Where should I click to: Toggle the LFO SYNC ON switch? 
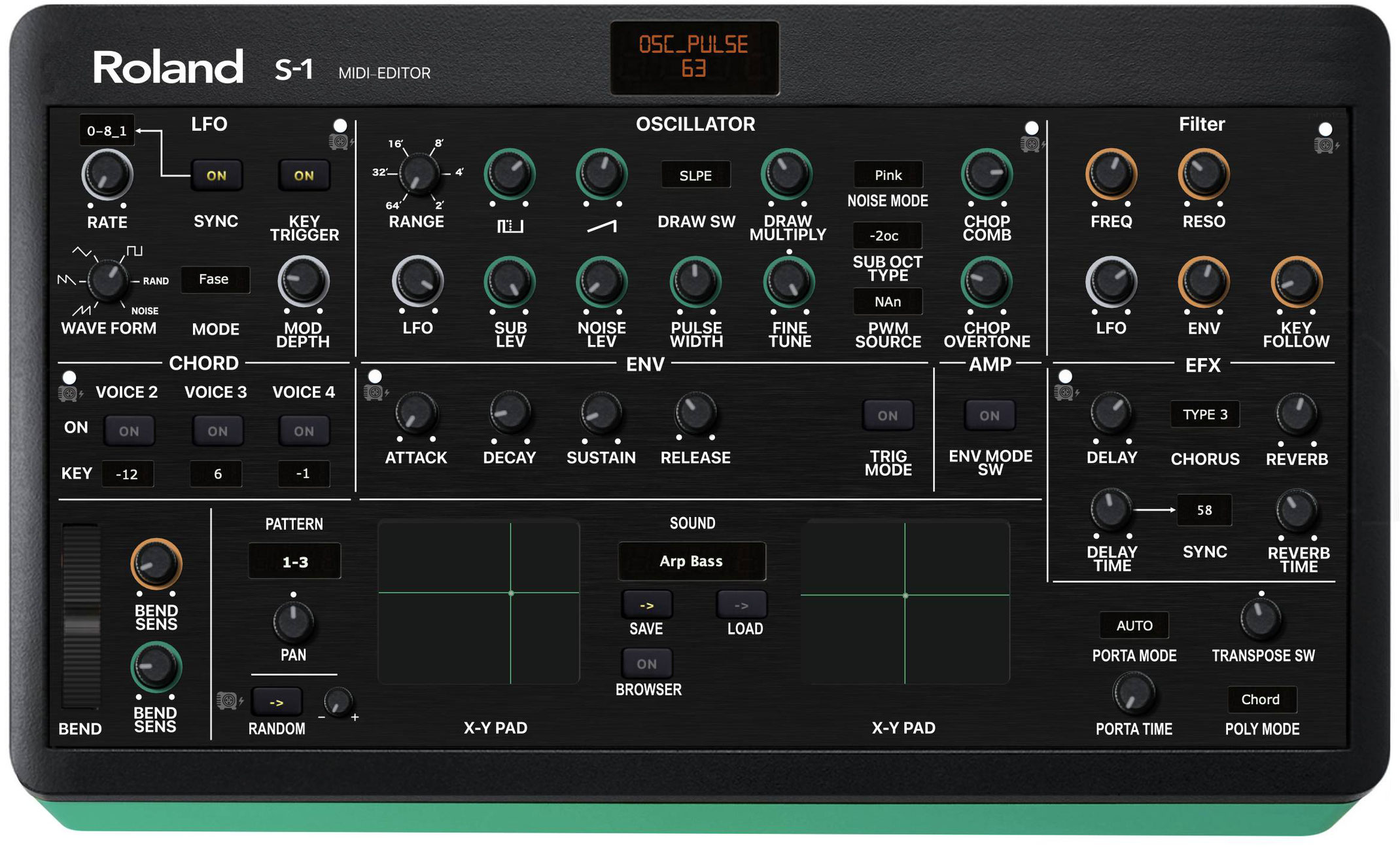[x=217, y=175]
